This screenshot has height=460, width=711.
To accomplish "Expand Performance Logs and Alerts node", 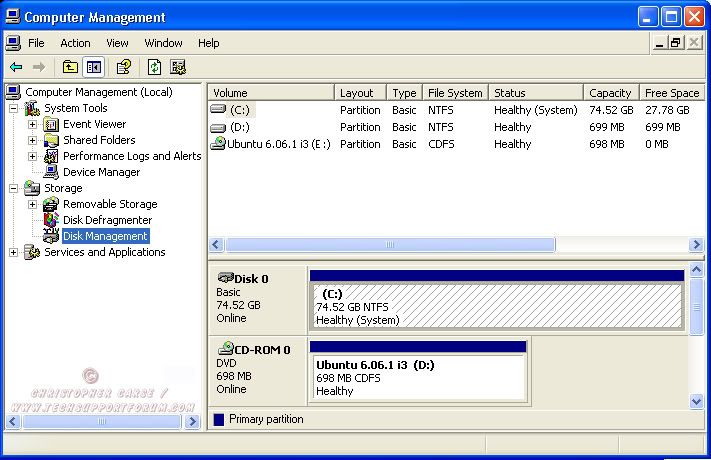I will click(32, 156).
